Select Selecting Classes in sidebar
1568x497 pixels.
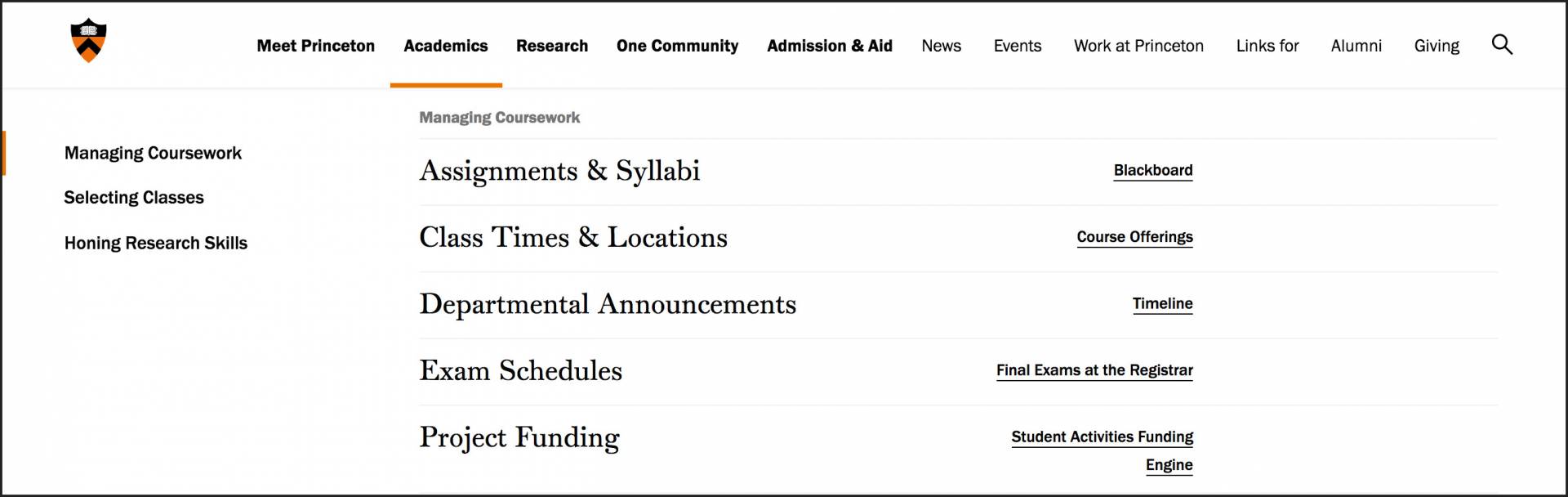click(134, 197)
